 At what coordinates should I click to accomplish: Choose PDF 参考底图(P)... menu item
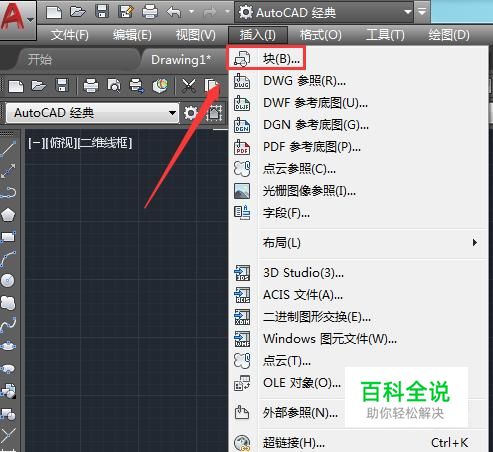tap(358, 147)
